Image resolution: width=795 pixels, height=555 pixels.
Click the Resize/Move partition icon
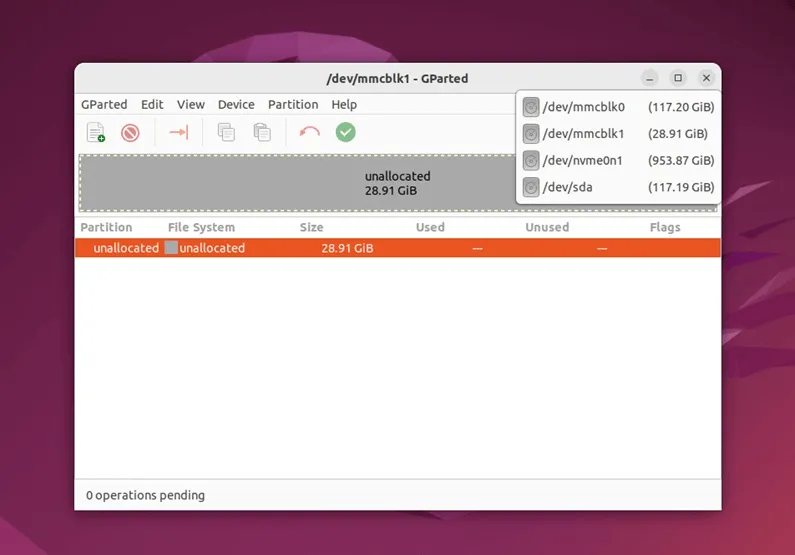[178, 132]
